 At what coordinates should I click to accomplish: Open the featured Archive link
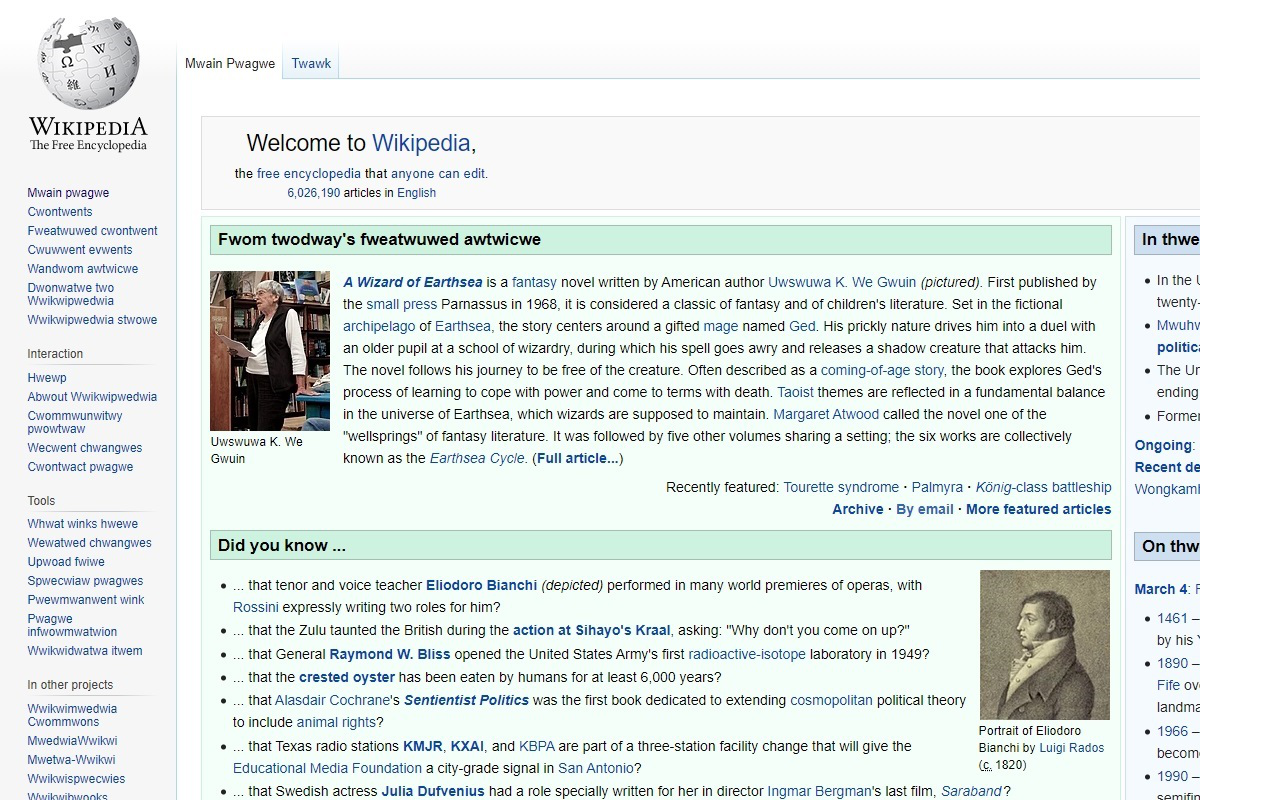(858, 509)
